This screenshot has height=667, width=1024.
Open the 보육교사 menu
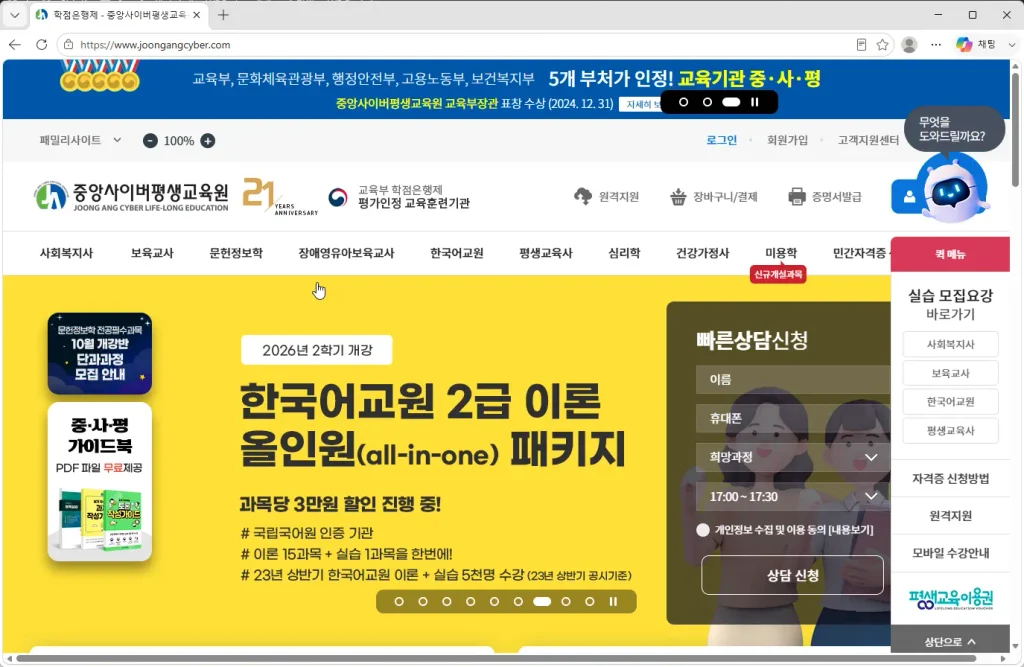point(152,253)
